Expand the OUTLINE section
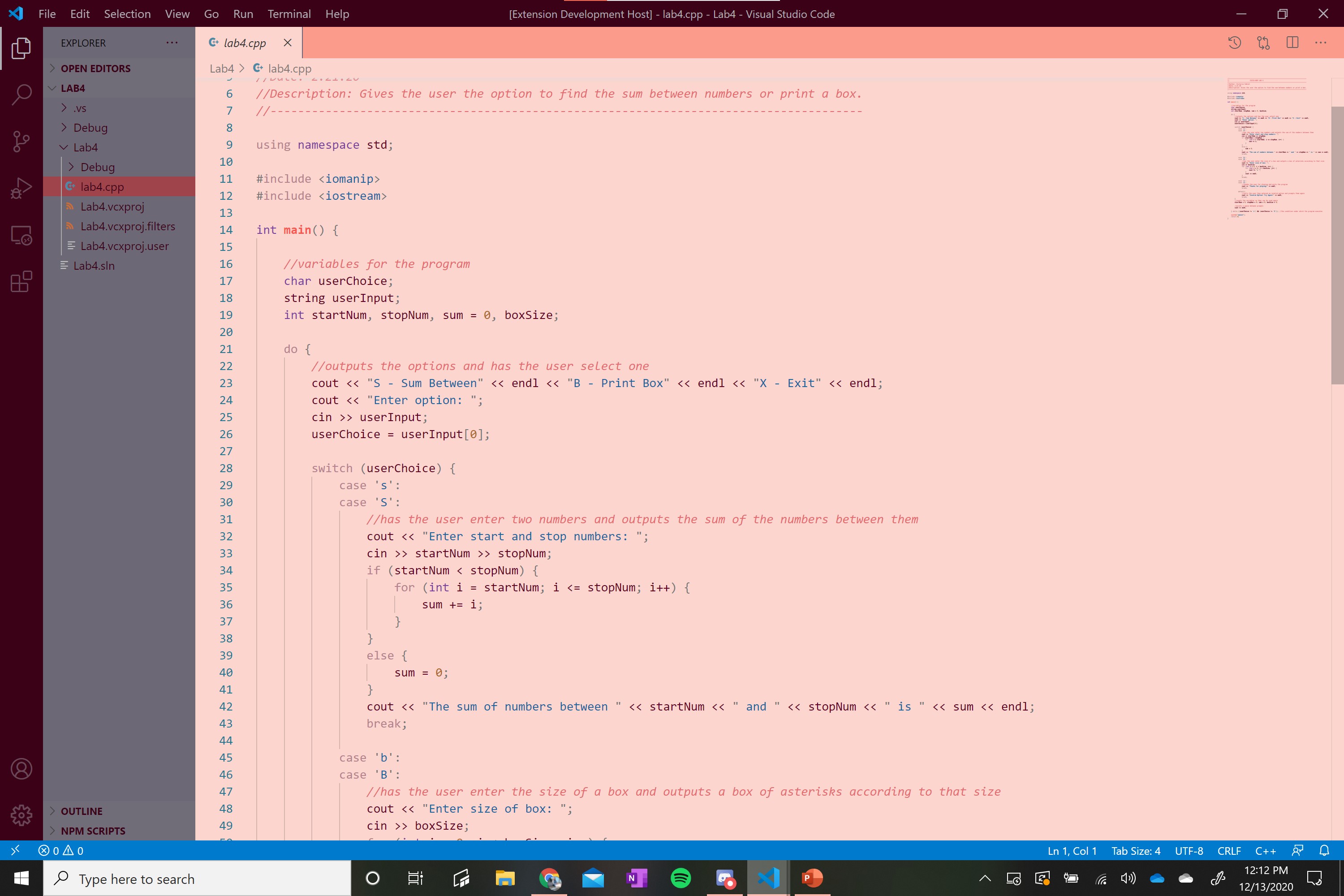This screenshot has width=1344, height=896. pyautogui.click(x=82, y=811)
